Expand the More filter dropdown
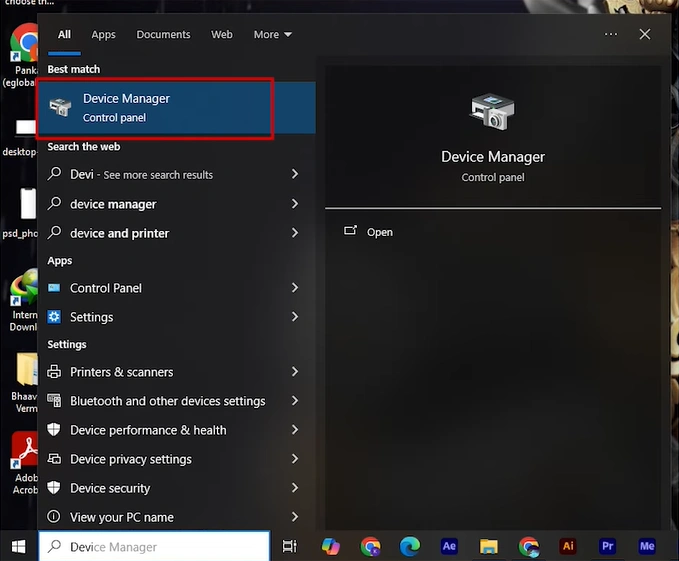 (272, 34)
